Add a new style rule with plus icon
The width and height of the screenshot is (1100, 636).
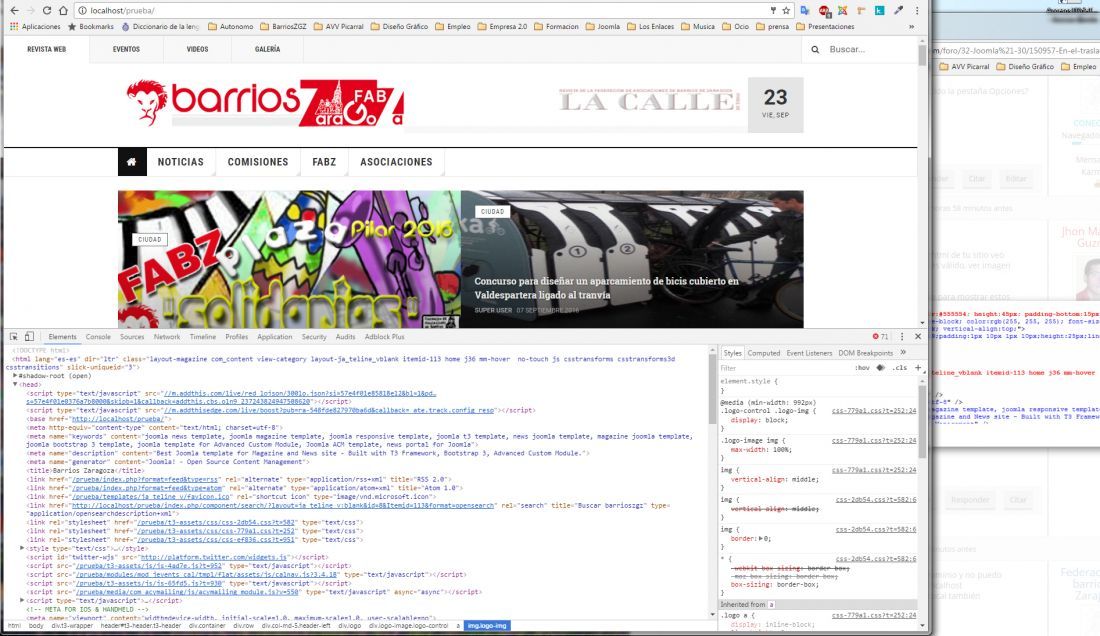pos(918,367)
